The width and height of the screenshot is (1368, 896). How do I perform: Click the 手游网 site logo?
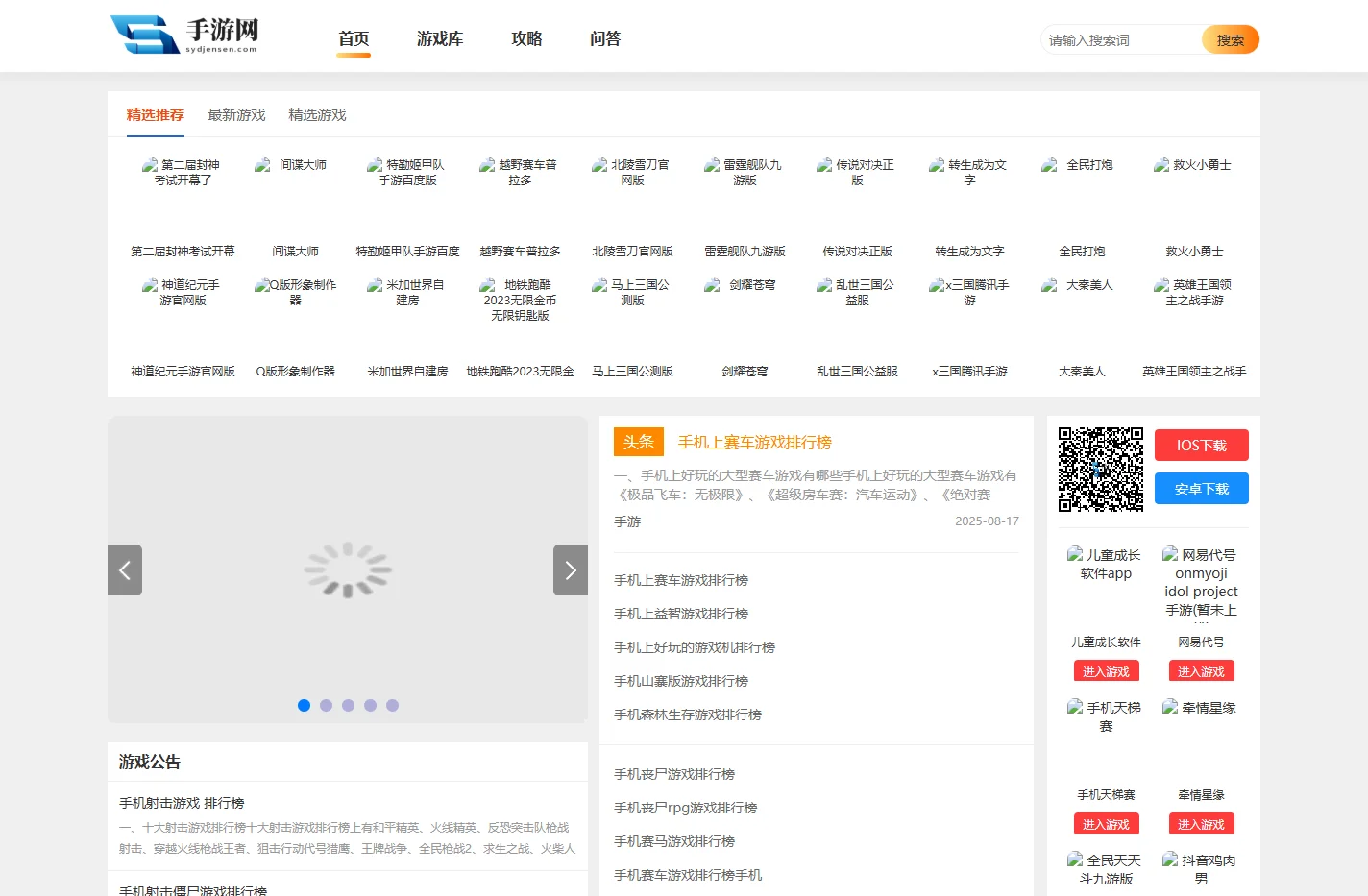pyautogui.click(x=184, y=35)
